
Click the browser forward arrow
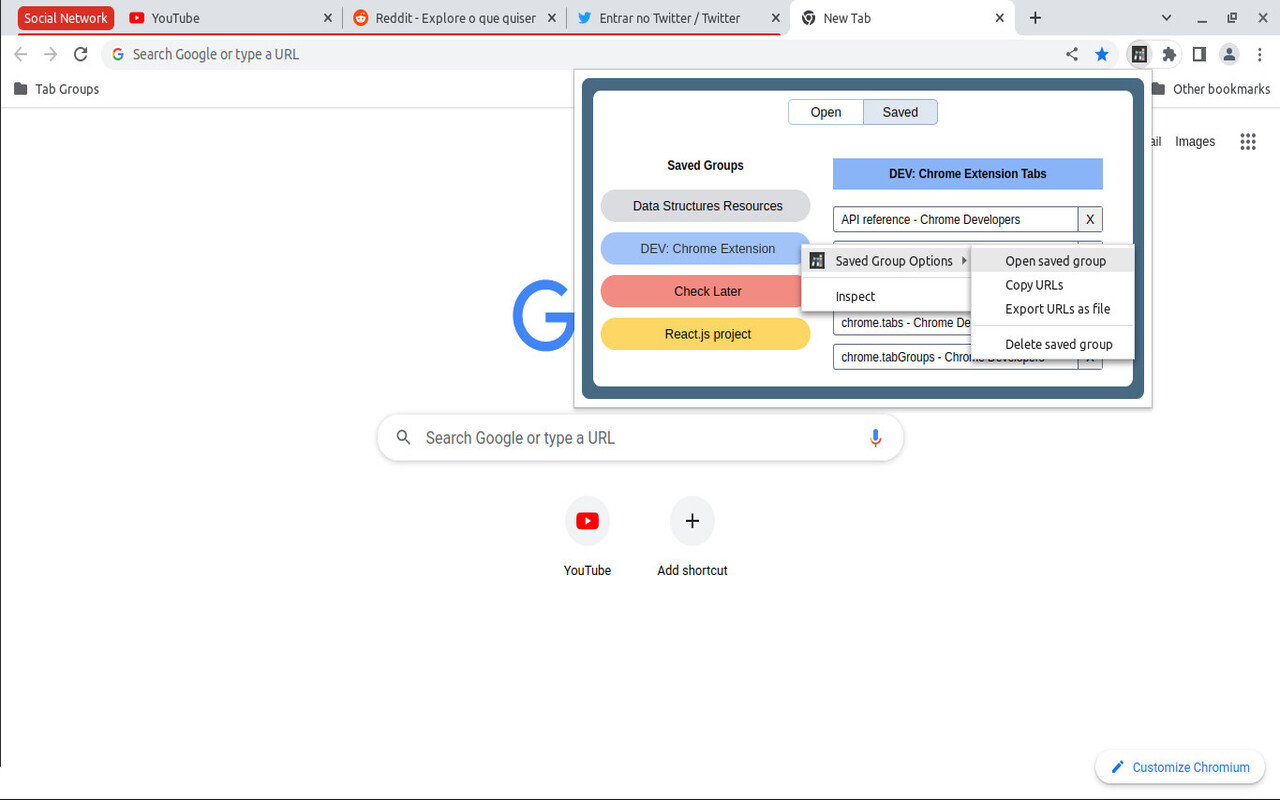coord(51,54)
